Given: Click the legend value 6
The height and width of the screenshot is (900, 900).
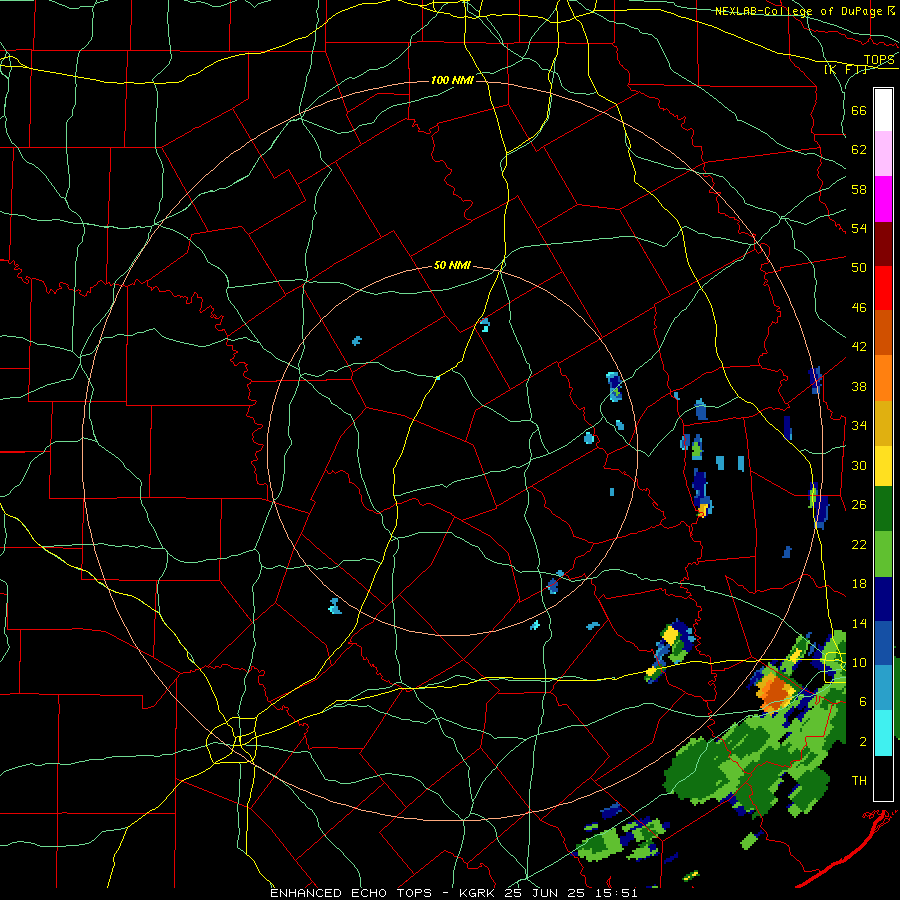Looking at the screenshot, I should point(862,701).
